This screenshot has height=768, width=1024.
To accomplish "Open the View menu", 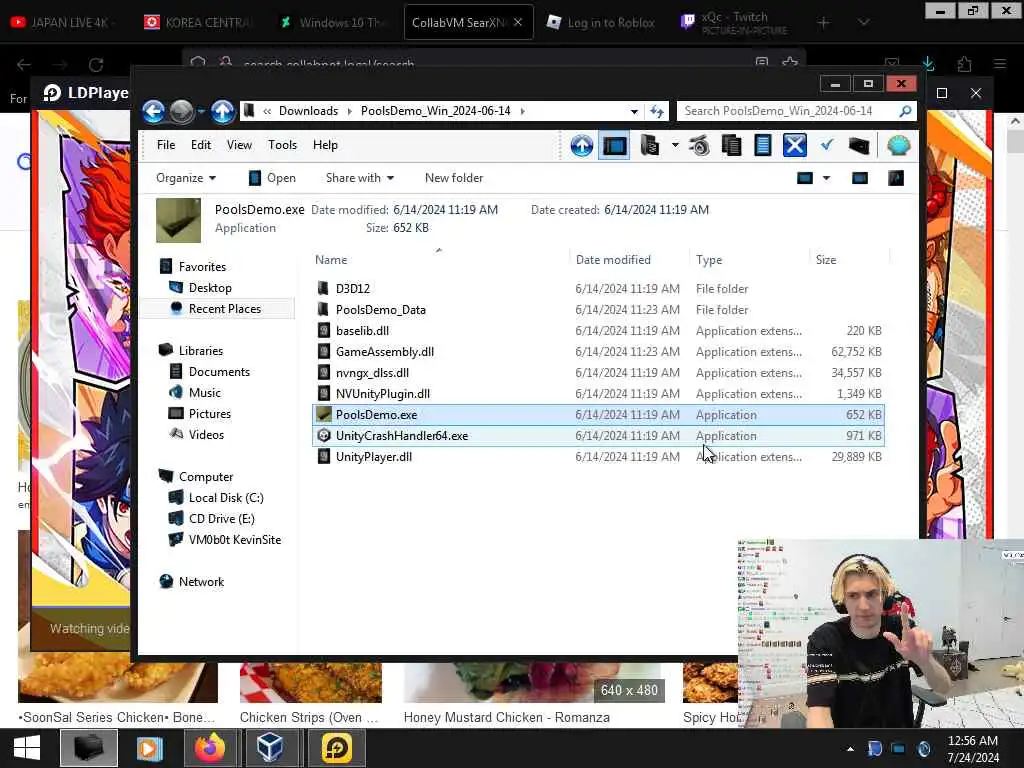I will click(239, 145).
